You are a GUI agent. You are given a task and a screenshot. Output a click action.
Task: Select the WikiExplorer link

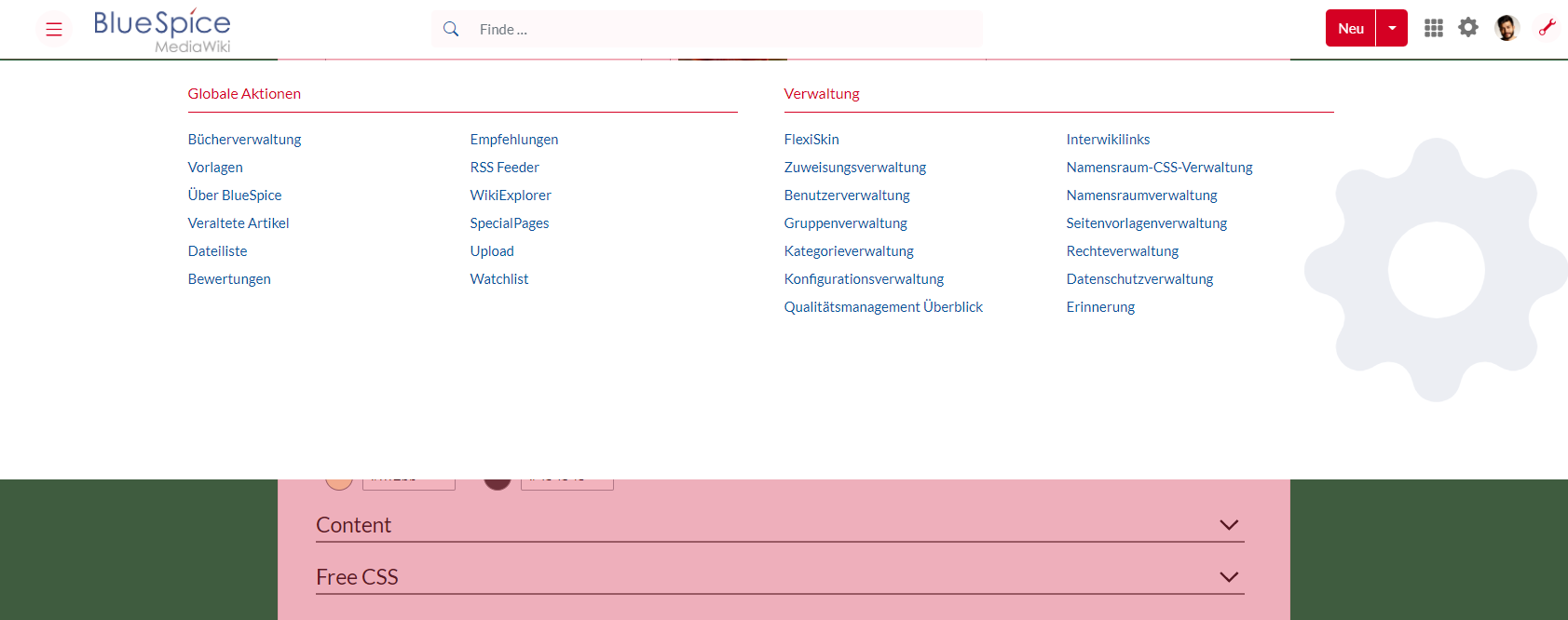tap(511, 195)
